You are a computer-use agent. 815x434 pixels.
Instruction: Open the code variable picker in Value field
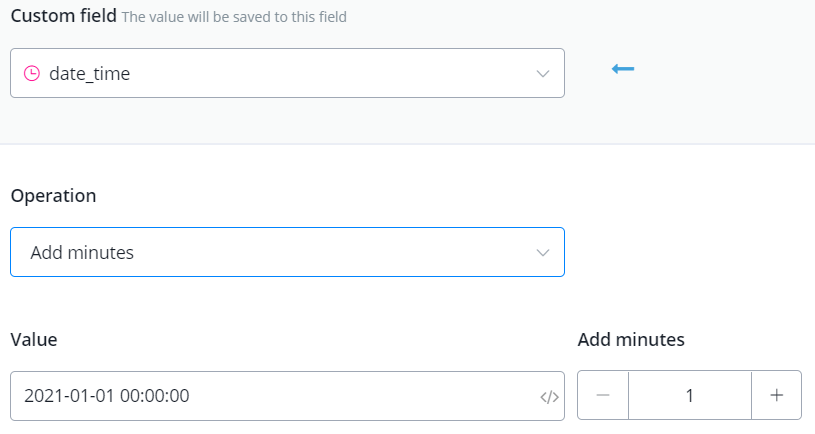[x=548, y=397]
